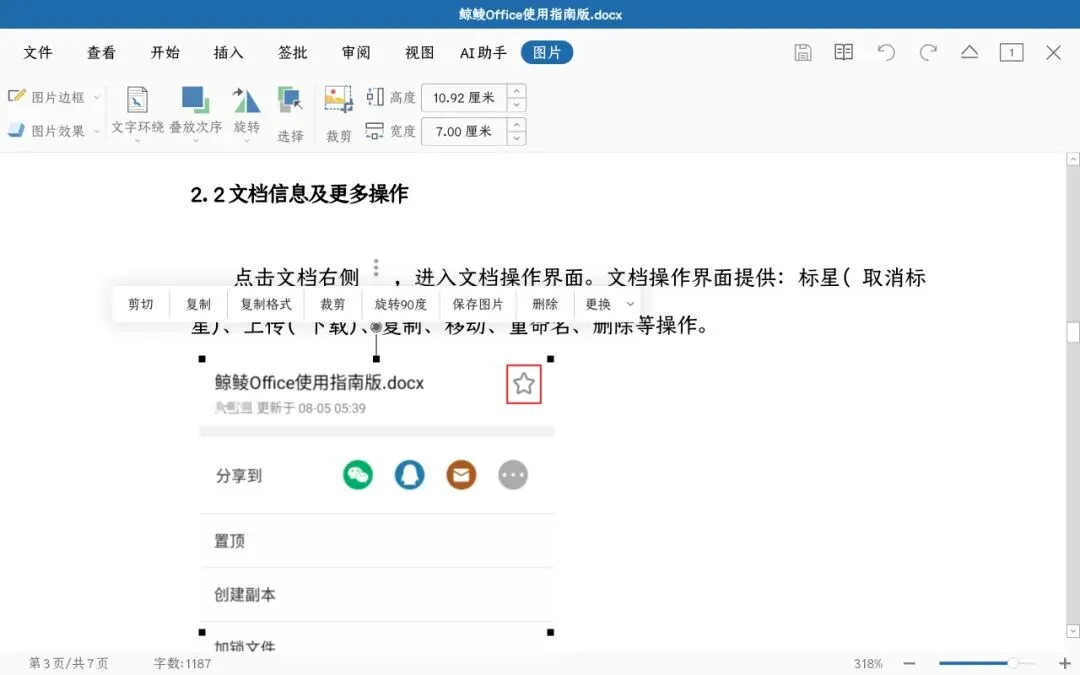Click the 创建副本 row in the image

(377, 594)
